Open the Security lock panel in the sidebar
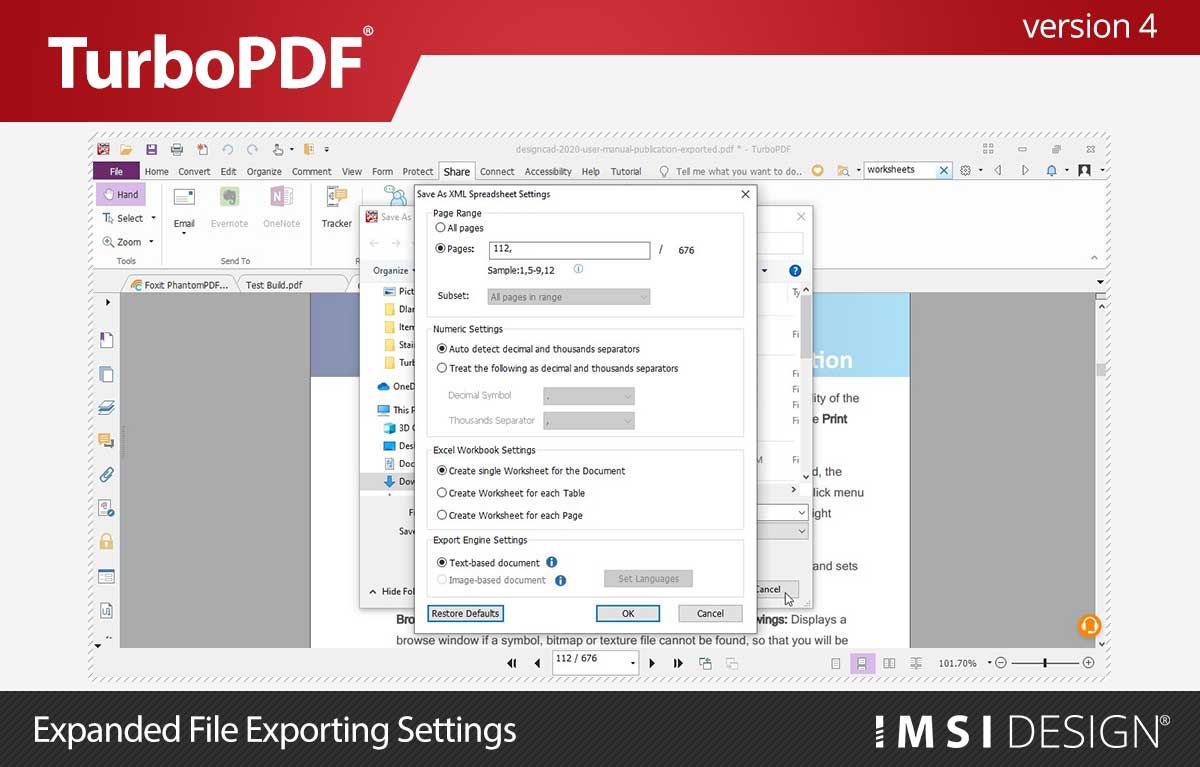 (106, 542)
